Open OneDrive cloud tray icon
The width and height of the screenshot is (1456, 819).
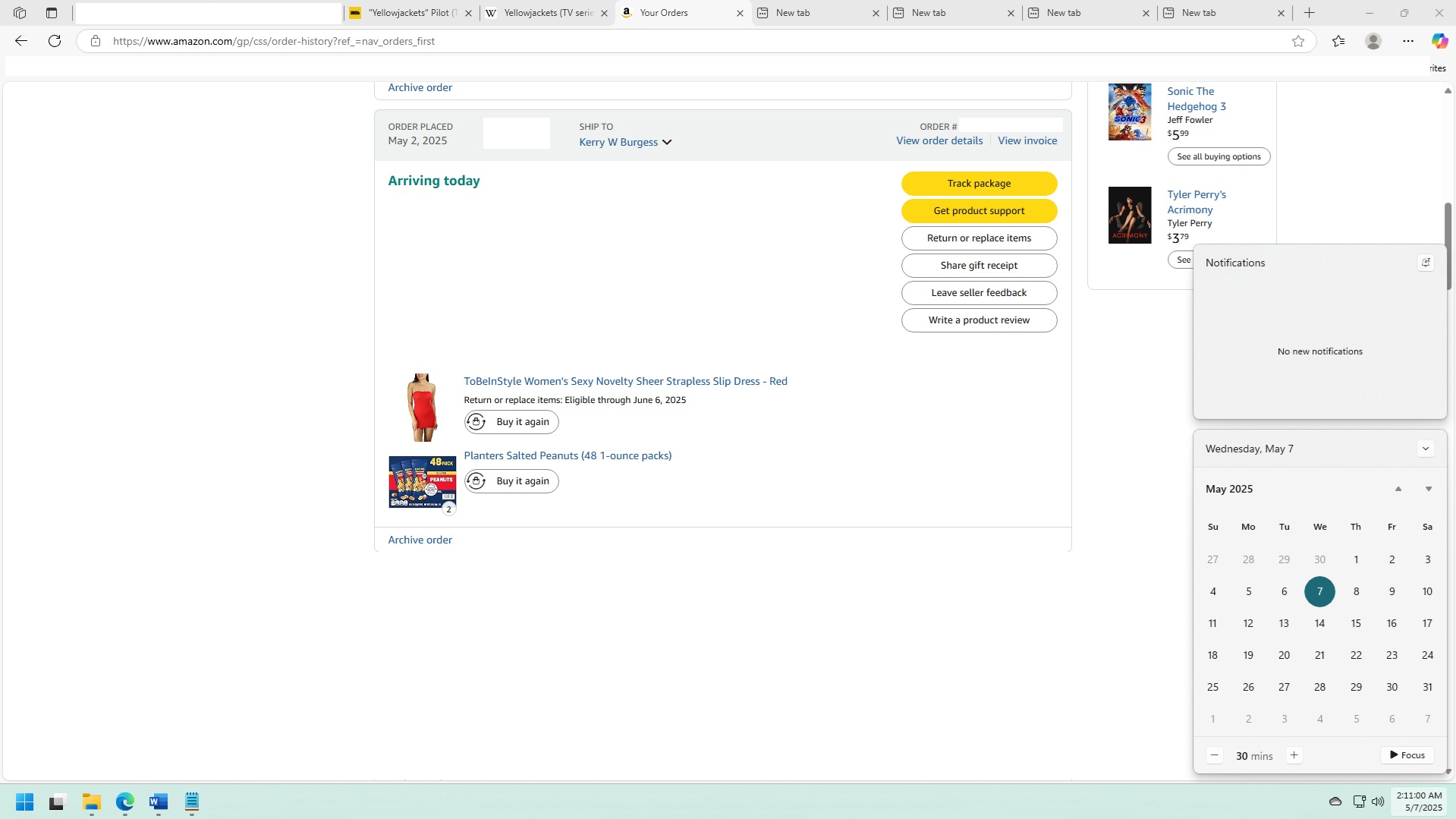coord(1335,802)
